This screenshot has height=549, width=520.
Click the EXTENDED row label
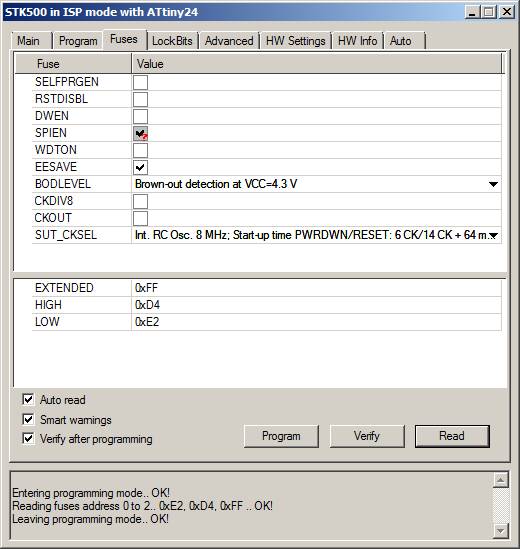[64, 288]
